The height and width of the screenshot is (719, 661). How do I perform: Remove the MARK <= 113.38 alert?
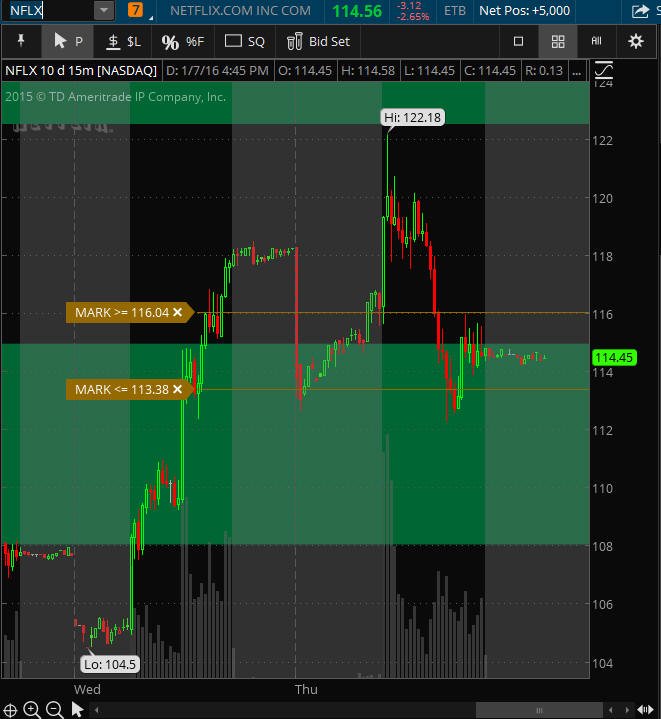[177, 389]
